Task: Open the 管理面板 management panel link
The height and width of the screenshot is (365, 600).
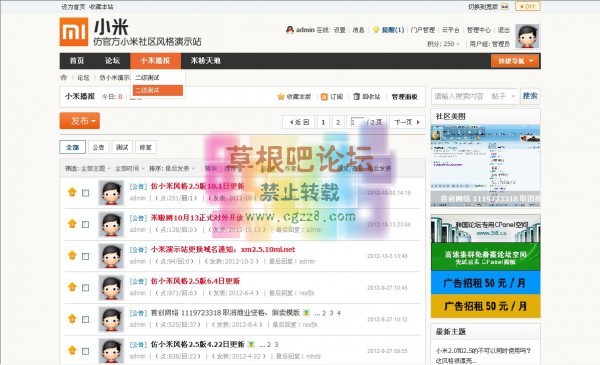Action: (404, 97)
